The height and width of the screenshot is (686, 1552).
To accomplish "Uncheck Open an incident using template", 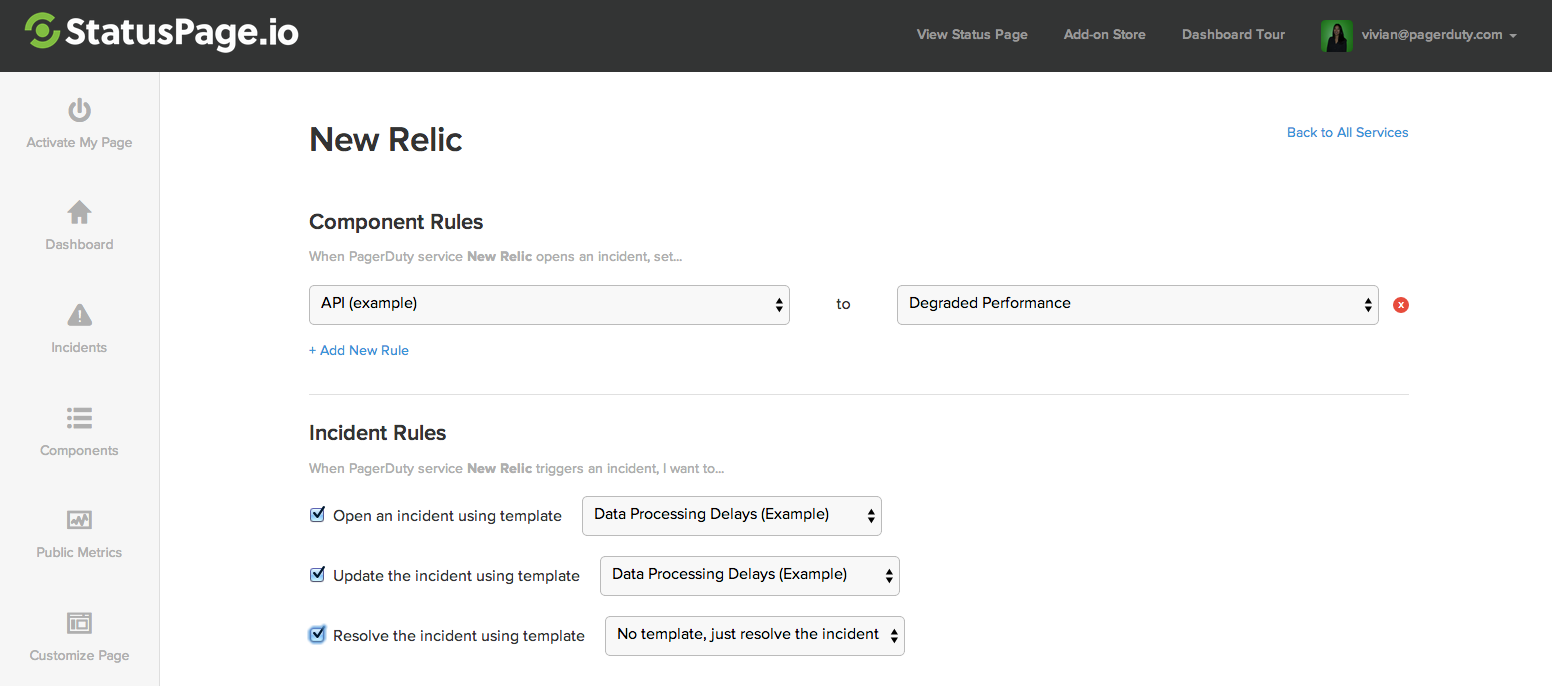I will pos(318,515).
